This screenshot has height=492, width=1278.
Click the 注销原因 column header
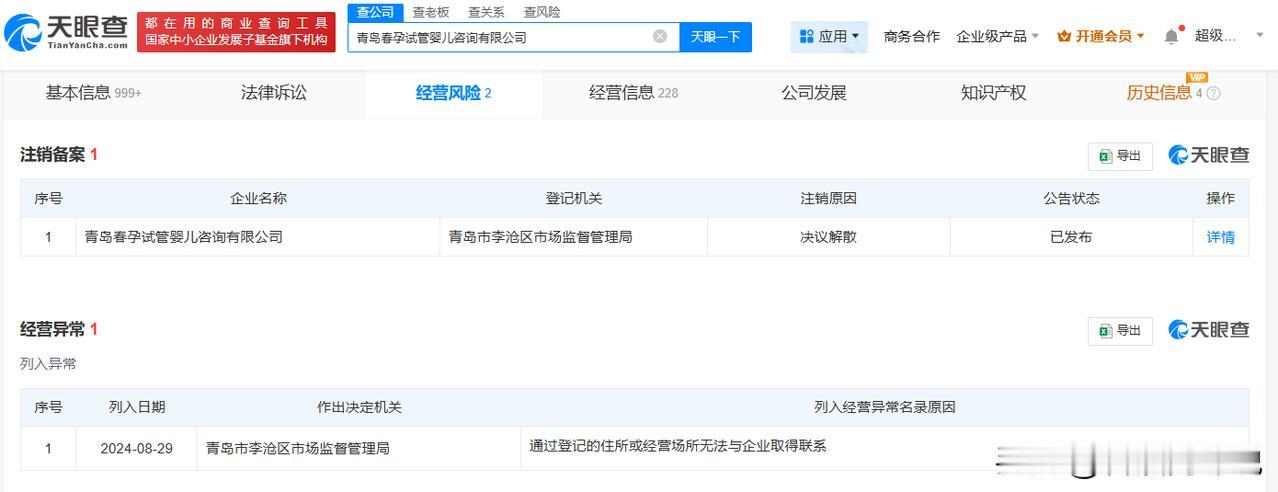[x=828, y=198]
